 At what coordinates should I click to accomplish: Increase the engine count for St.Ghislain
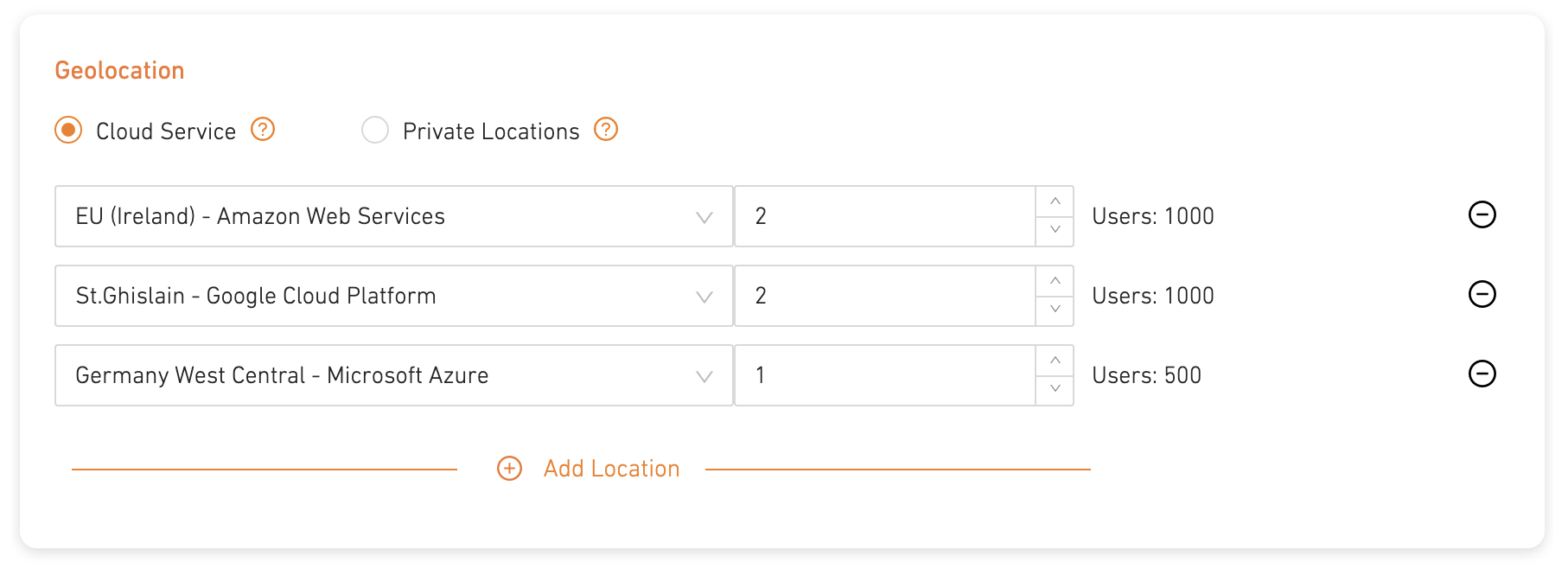tap(1055, 281)
